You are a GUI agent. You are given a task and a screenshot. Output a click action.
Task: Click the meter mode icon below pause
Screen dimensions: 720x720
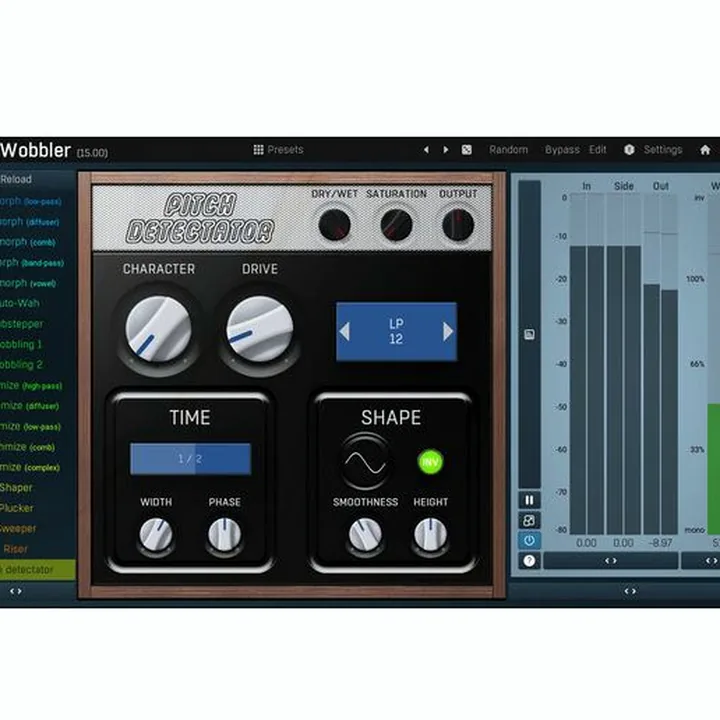pos(529,521)
